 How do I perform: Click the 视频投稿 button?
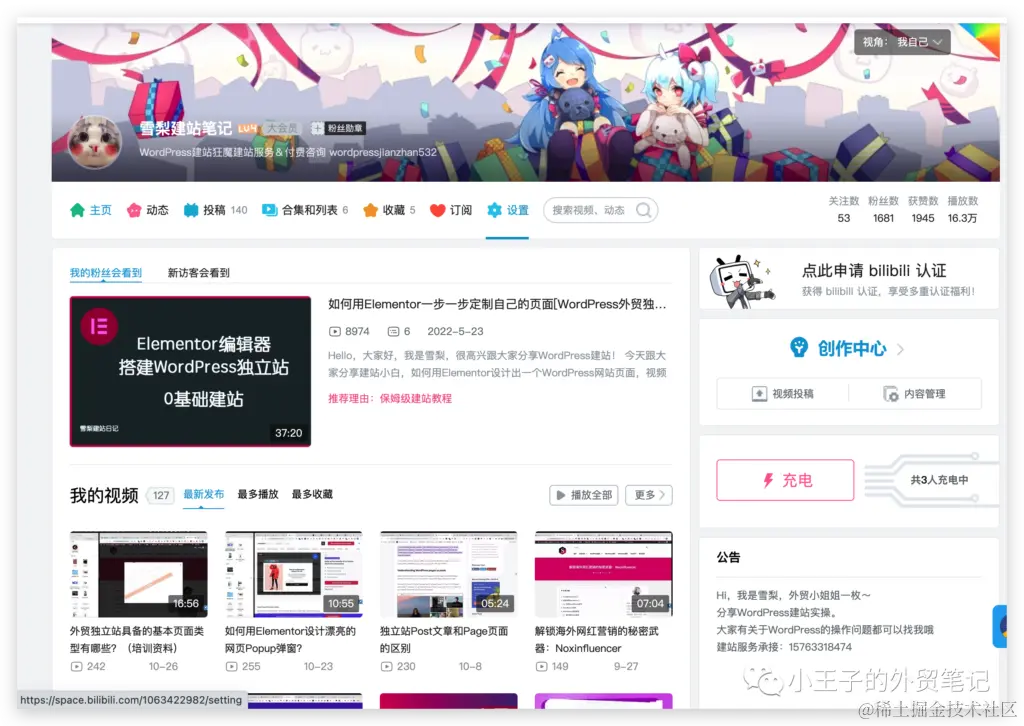click(782, 394)
